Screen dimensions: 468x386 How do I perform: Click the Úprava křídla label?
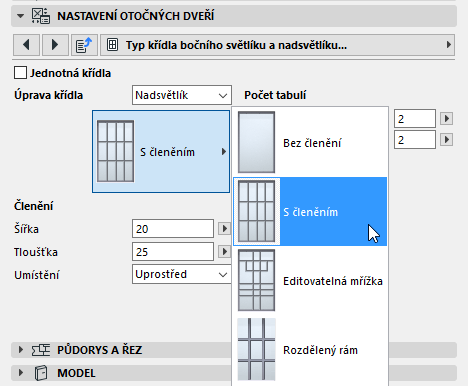pos(48,95)
